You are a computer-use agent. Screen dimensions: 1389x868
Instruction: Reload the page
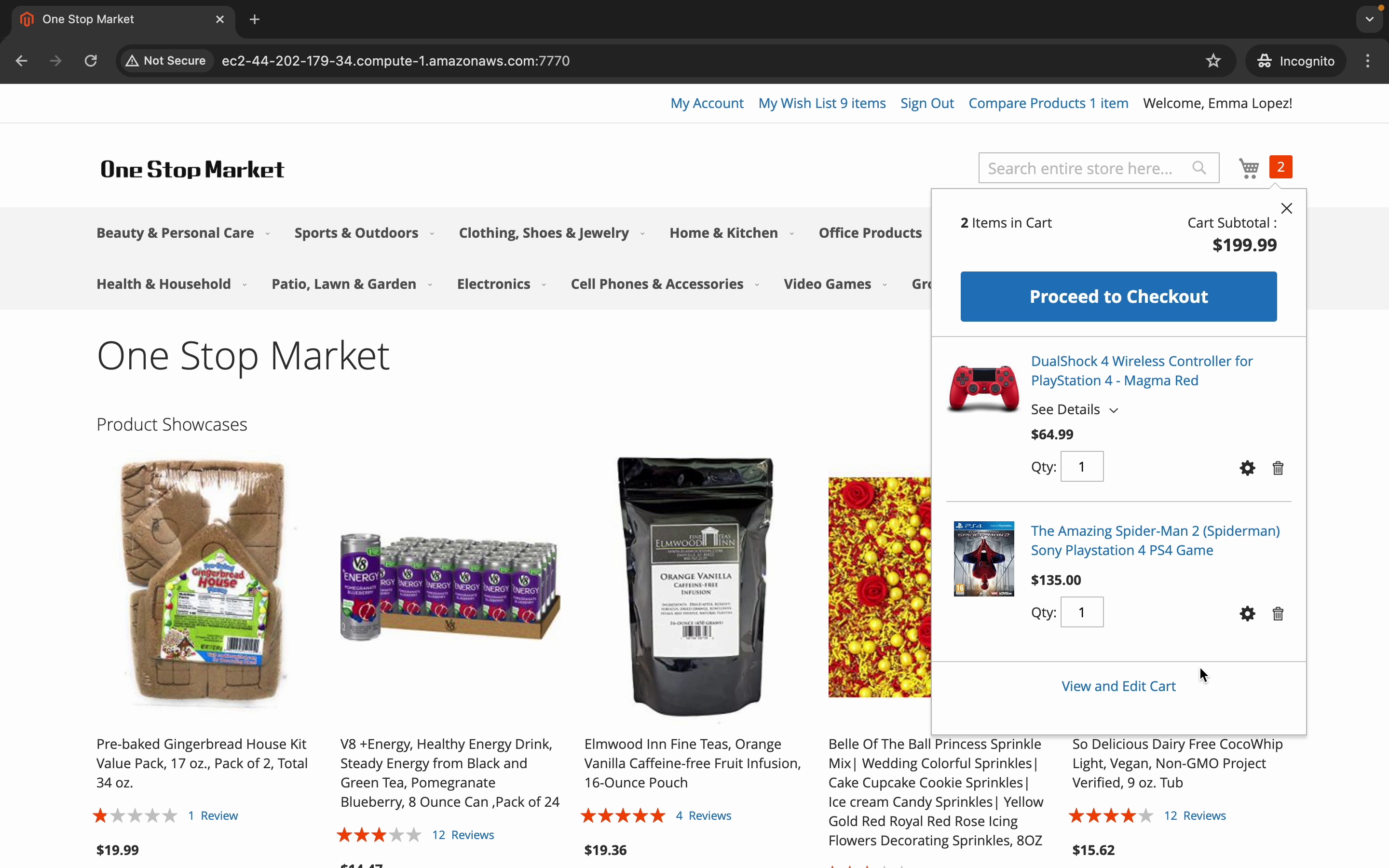click(91, 61)
